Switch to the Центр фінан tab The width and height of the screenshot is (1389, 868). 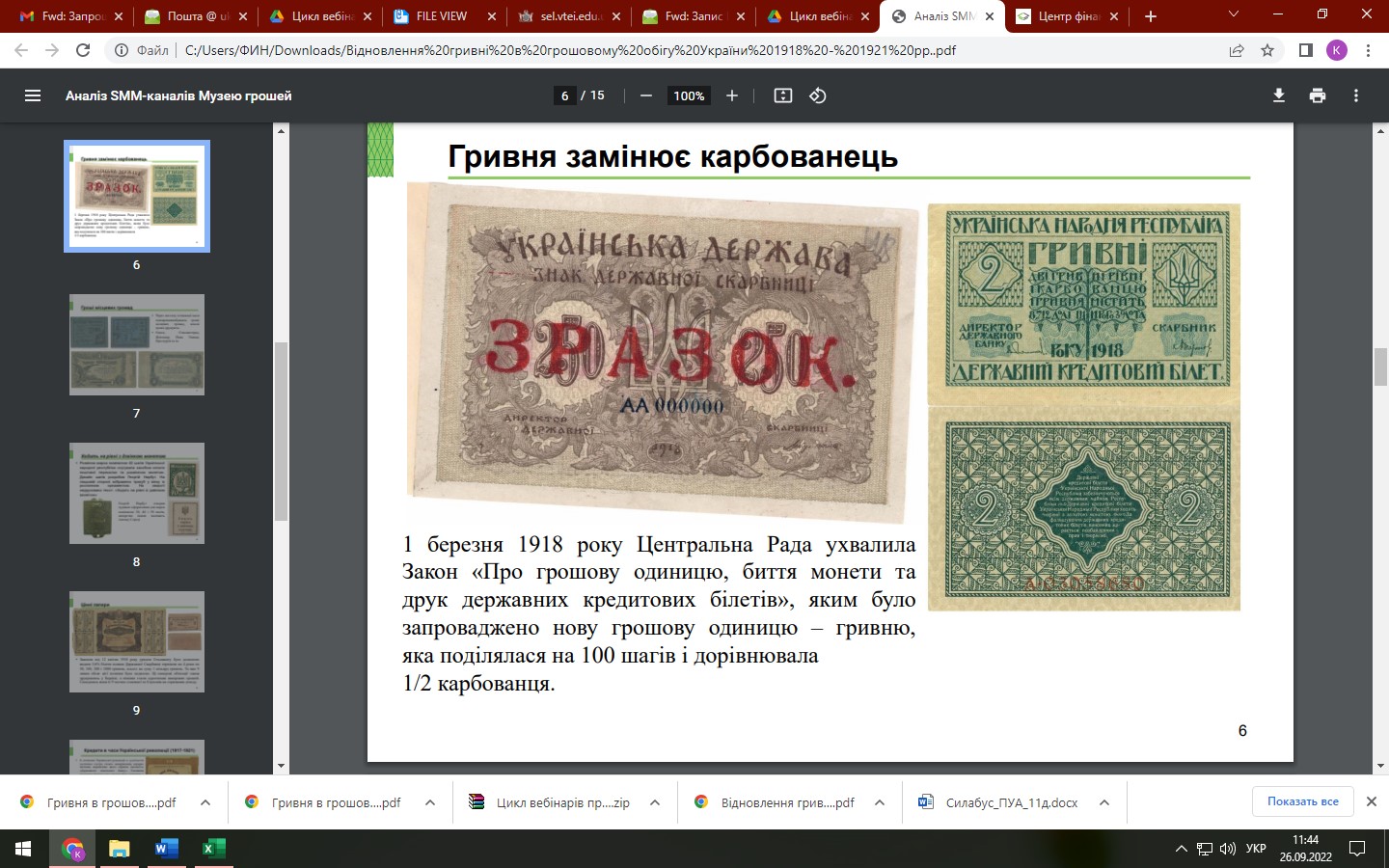[x=1065, y=16]
